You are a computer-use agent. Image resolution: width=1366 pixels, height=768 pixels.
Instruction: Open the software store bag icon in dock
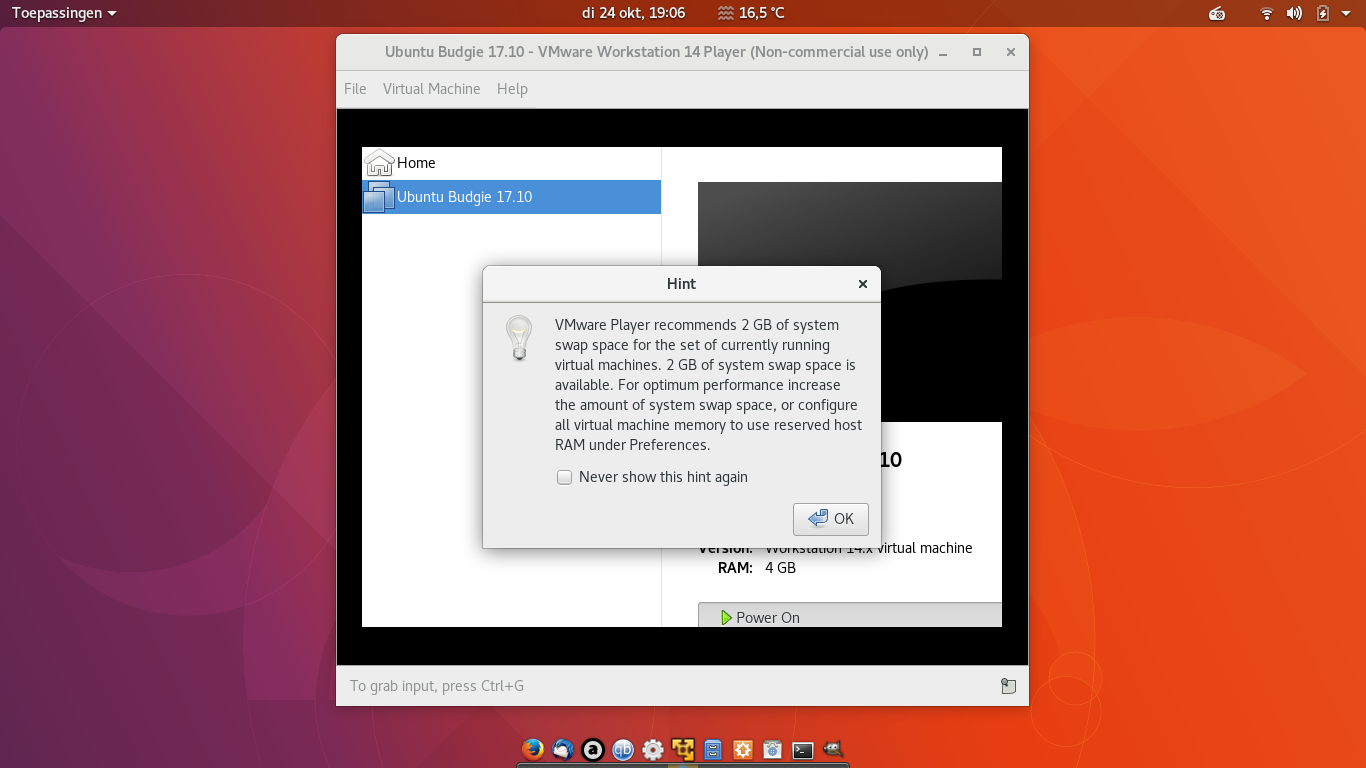pos(772,749)
